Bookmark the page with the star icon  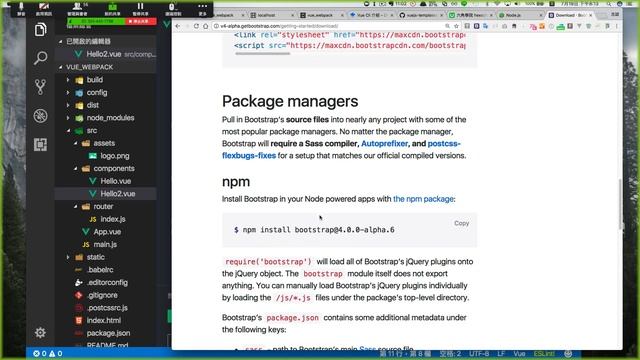pyautogui.click(x=456, y=26)
